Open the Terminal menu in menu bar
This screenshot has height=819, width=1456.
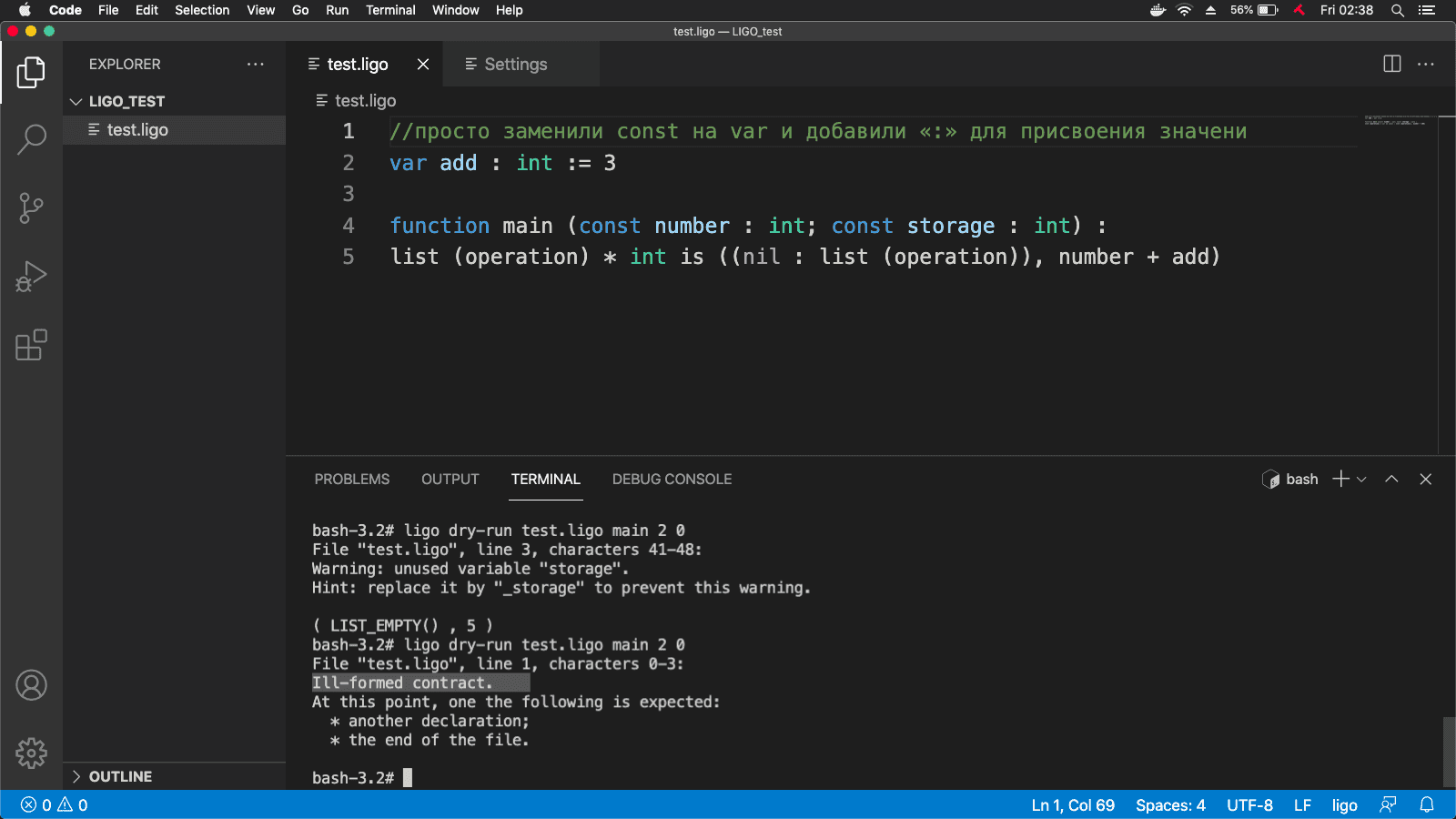pyautogui.click(x=390, y=10)
